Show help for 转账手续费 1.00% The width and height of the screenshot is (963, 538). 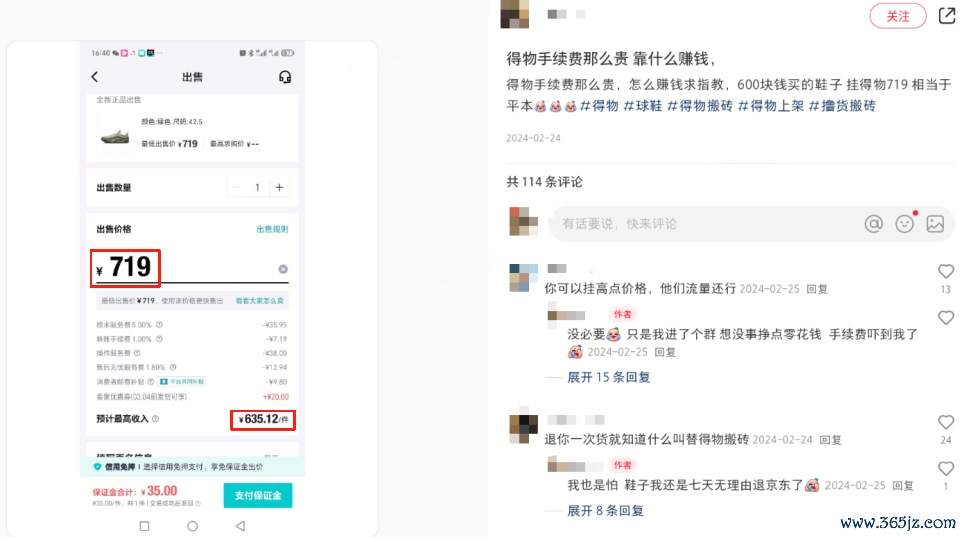click(159, 338)
